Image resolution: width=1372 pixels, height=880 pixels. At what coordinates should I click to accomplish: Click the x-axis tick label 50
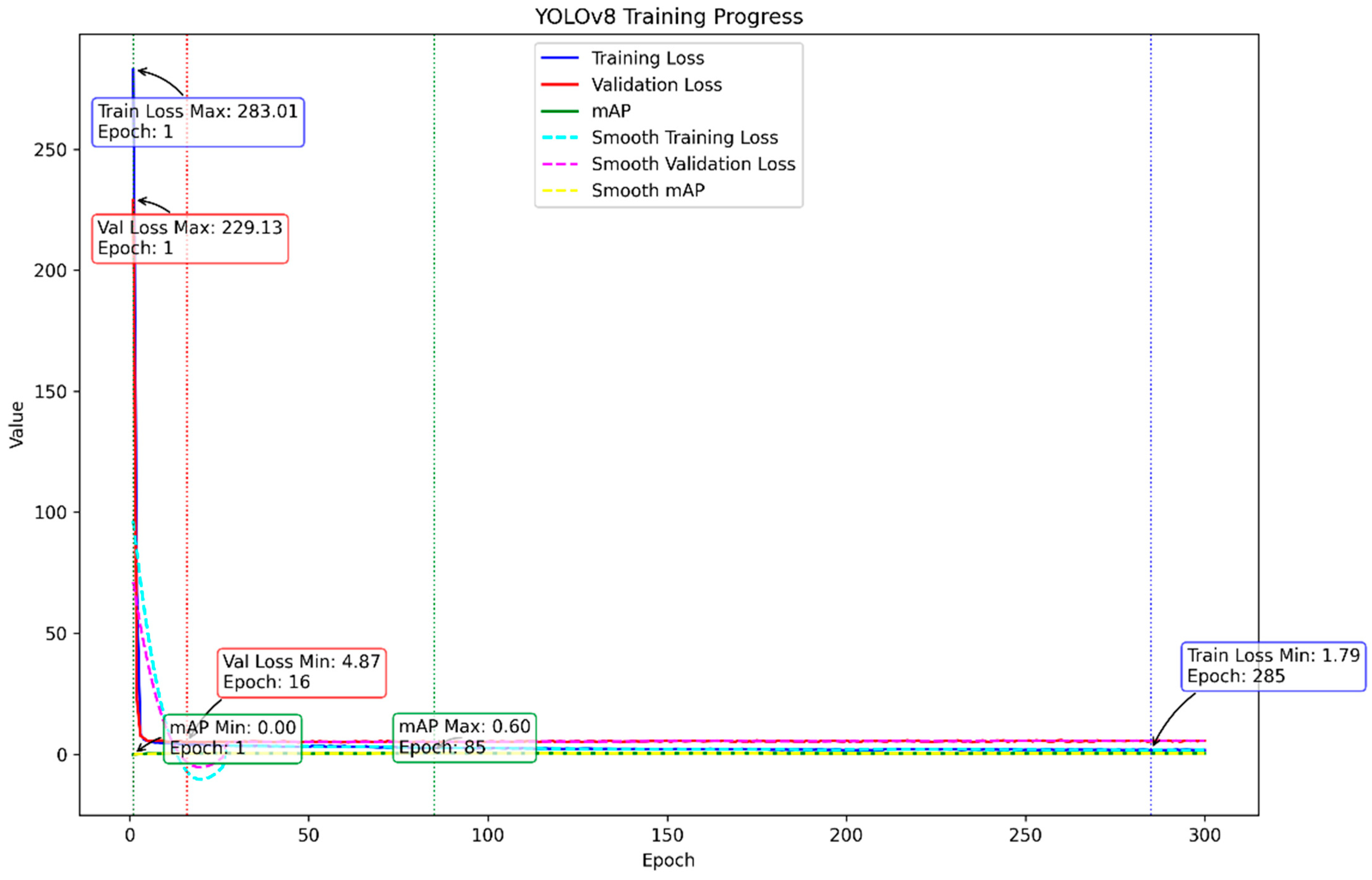click(x=309, y=836)
